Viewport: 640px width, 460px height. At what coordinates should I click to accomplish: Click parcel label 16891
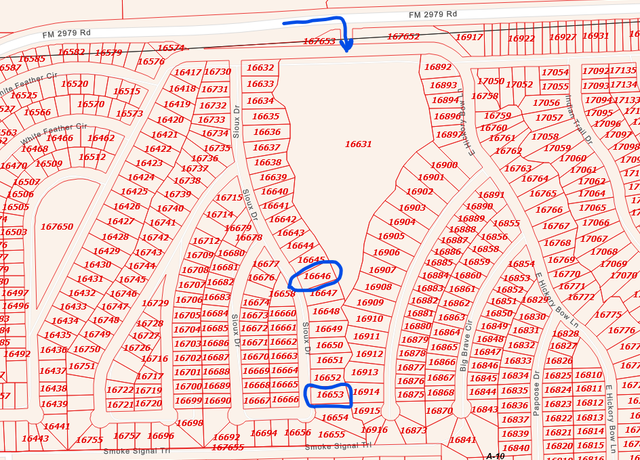(491, 195)
